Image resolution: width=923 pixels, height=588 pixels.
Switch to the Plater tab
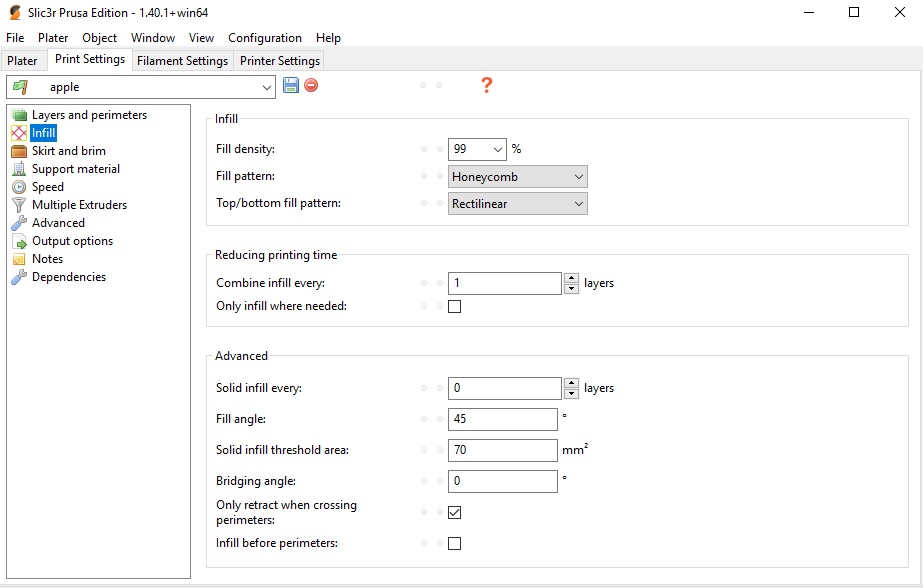22,61
